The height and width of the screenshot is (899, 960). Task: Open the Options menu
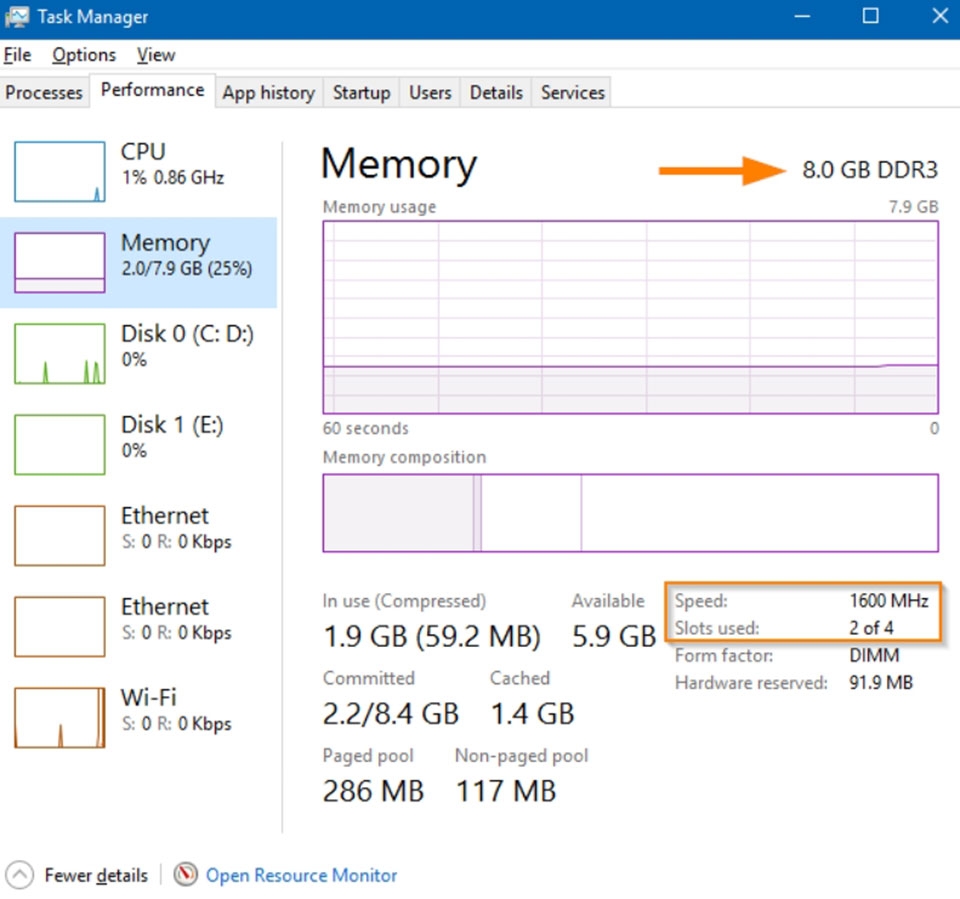pos(84,55)
